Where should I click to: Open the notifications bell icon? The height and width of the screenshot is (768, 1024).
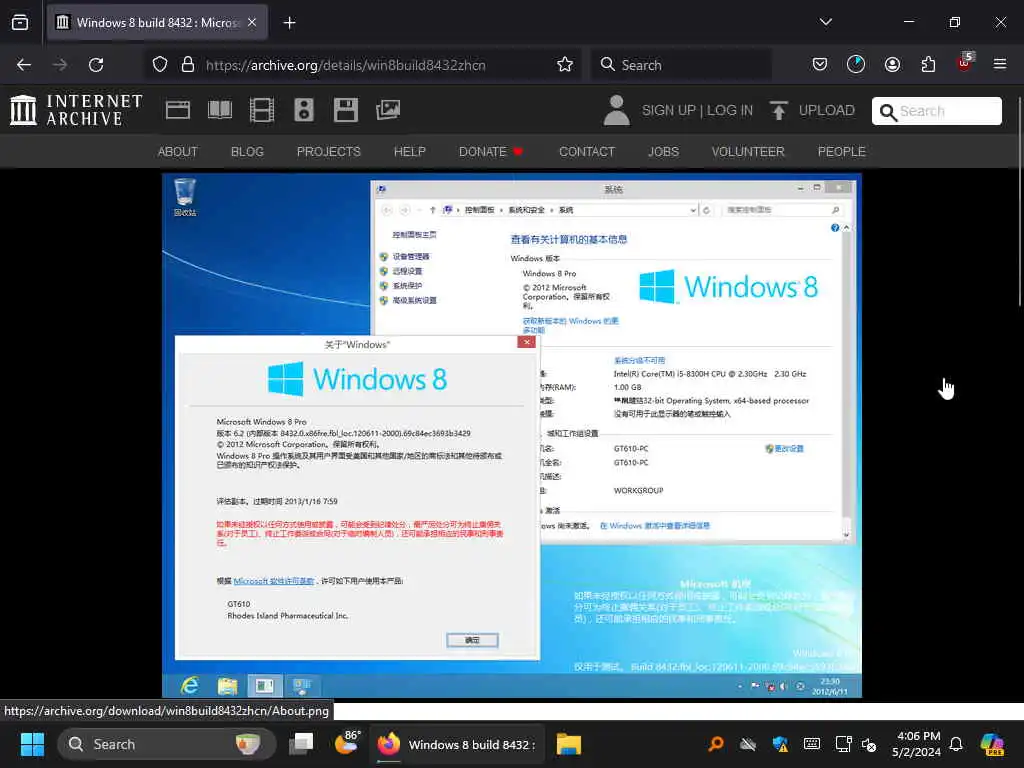coord(956,744)
